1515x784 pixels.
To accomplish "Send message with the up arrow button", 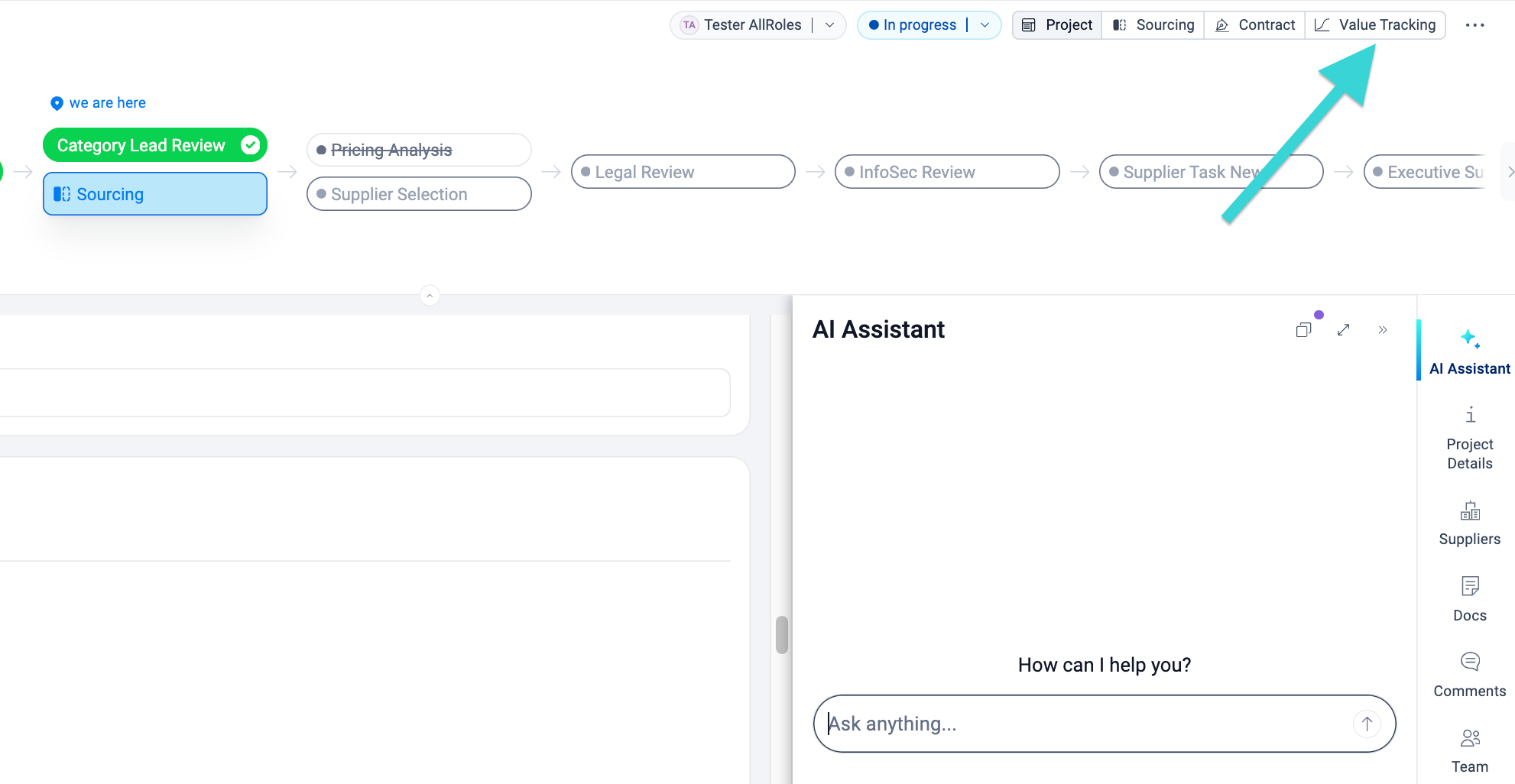I will [x=1367, y=724].
